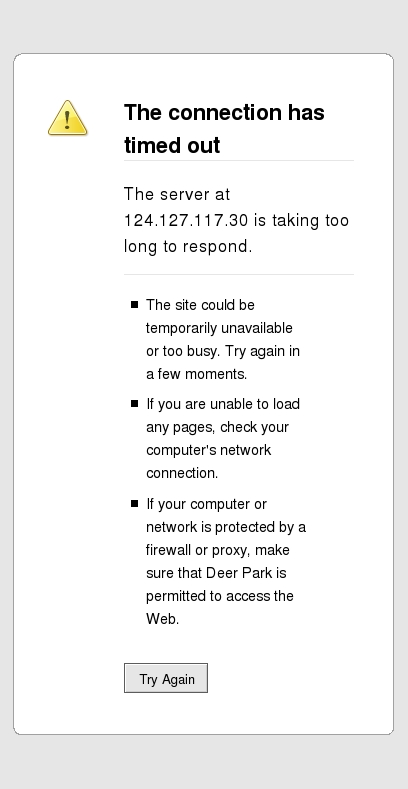Click the words 'firewall or proxy, make'
408x789 pixels.
click(x=218, y=550)
